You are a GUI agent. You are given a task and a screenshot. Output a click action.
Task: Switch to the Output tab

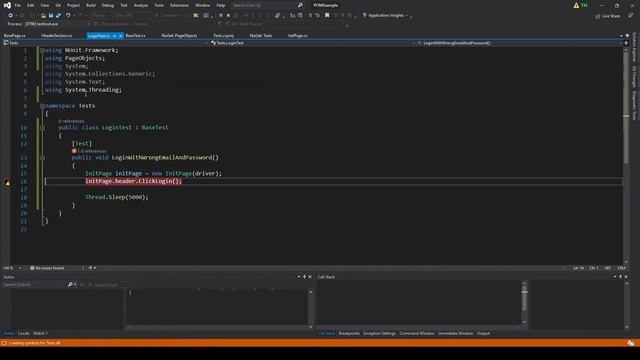point(483,333)
